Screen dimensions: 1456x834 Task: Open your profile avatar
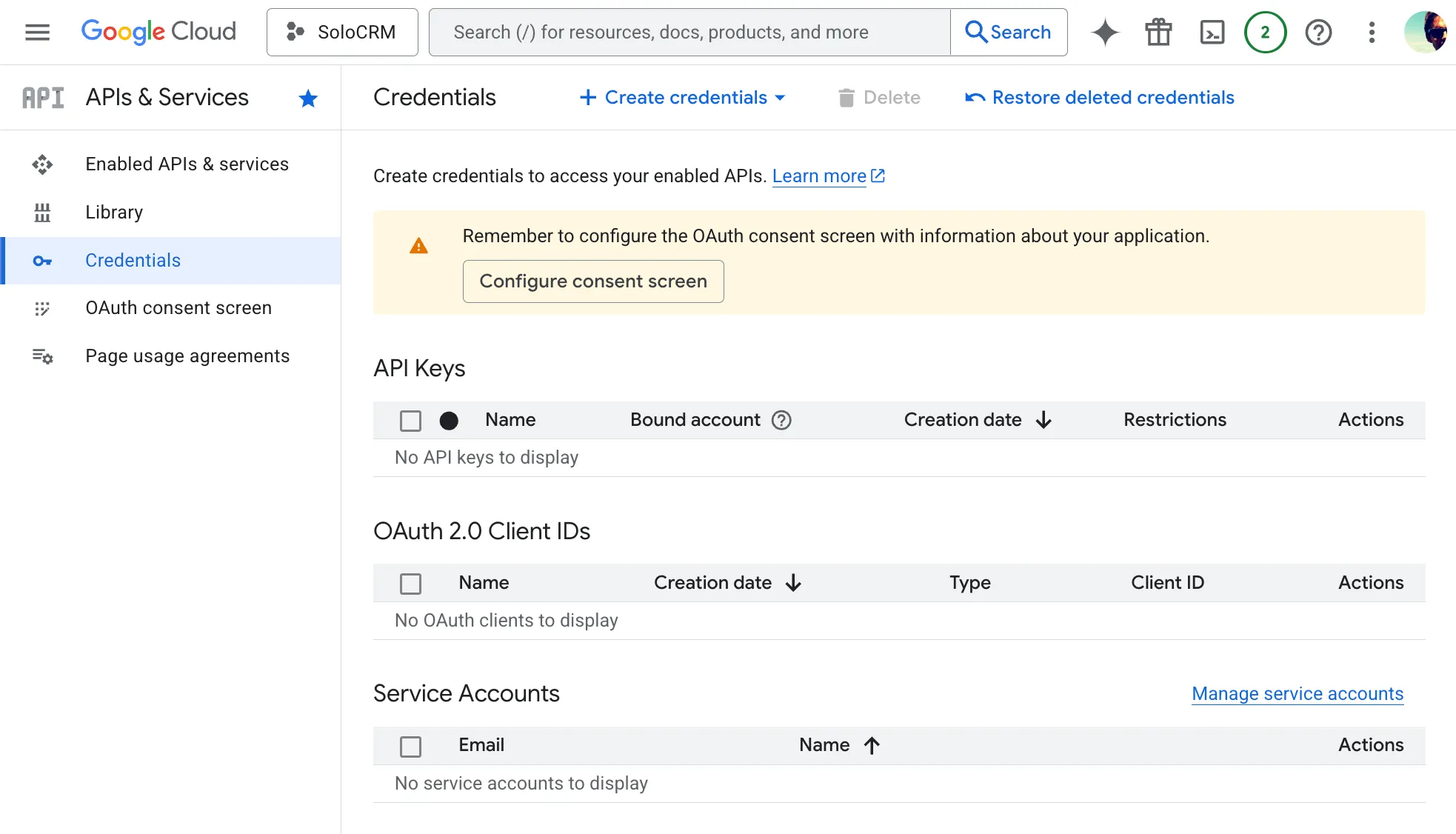tap(1426, 32)
